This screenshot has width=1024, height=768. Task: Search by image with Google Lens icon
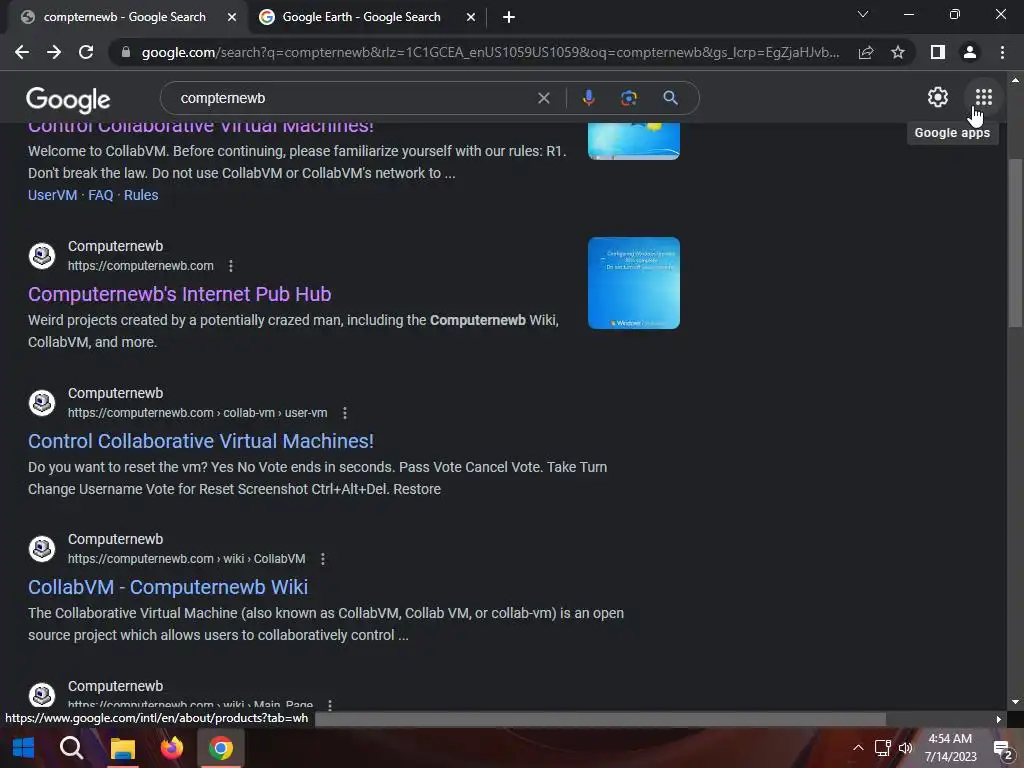[629, 98]
